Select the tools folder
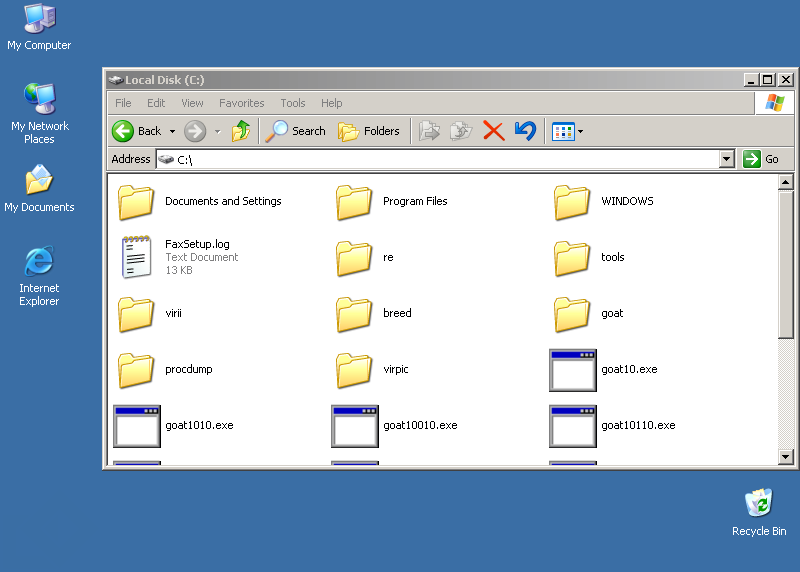800x572 pixels. click(589, 258)
